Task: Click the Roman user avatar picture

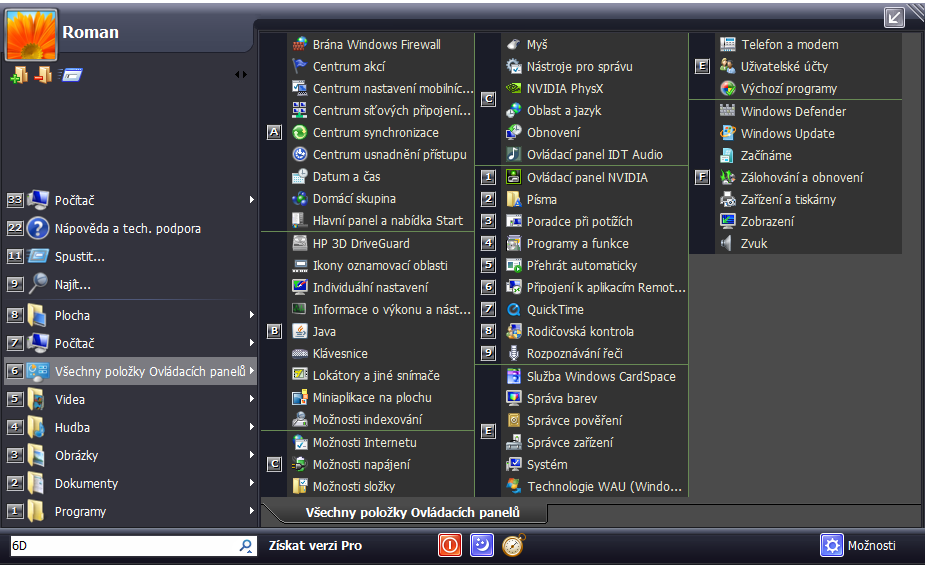Action: [31, 35]
